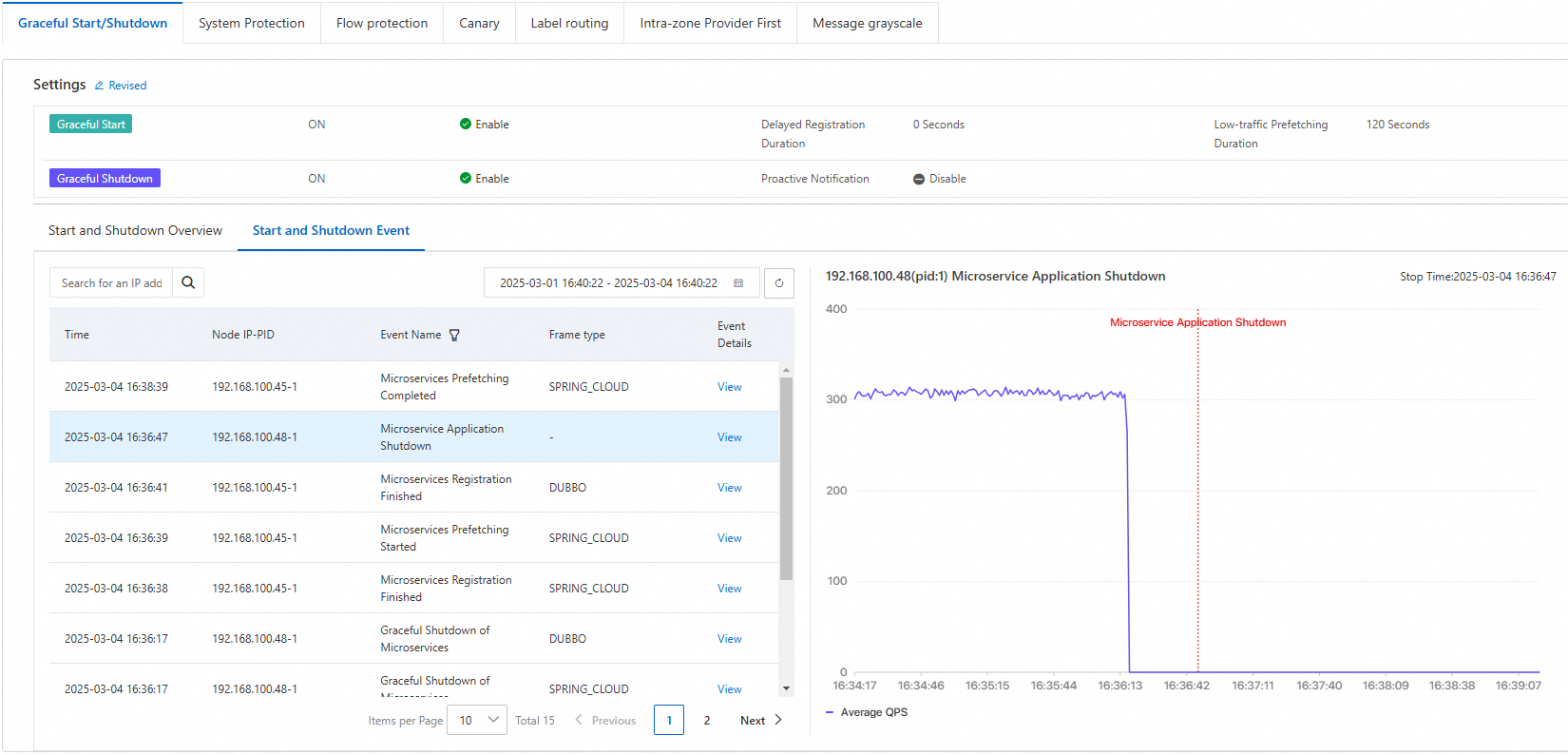
Task: Open the items per page dropdown
Action: [x=478, y=720]
